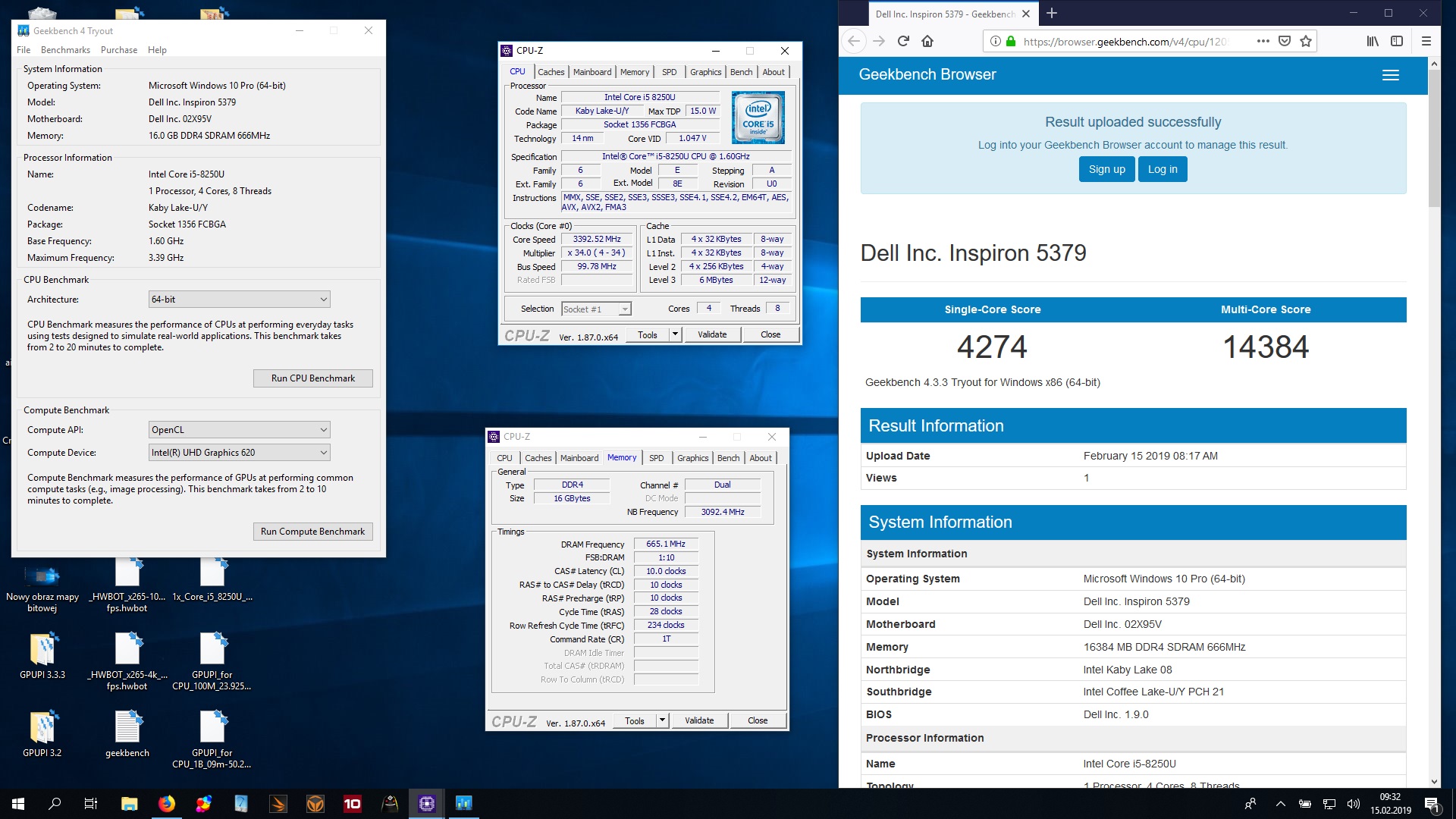Open Geekbench Purchase menu
Screen dimensions: 1456x819
pos(119,50)
